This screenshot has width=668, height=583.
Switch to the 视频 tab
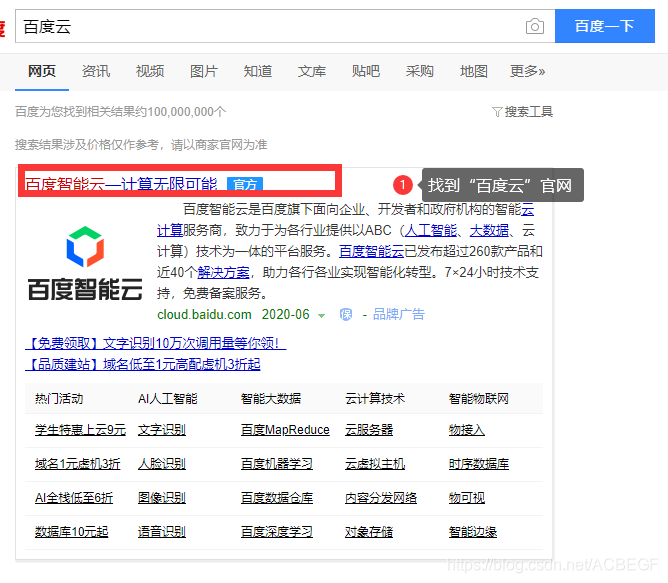pos(150,71)
